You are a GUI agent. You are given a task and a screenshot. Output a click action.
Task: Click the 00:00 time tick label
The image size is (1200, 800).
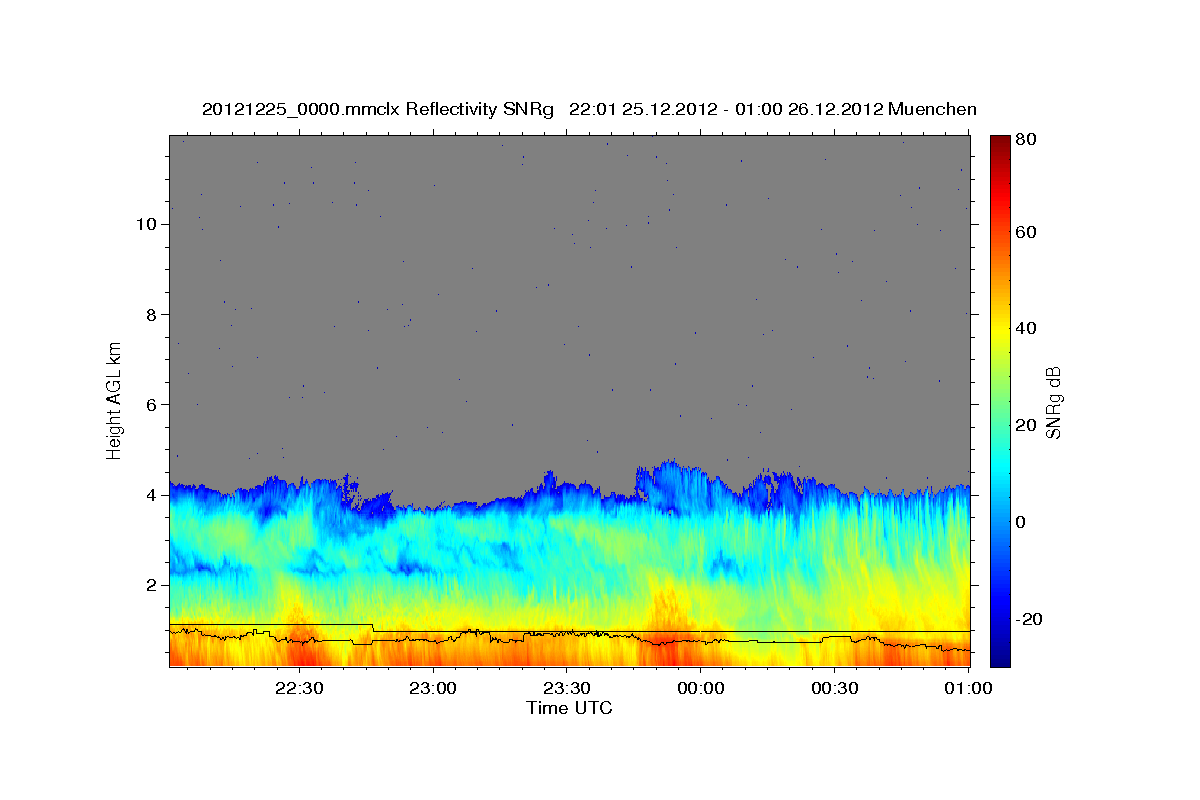(700, 689)
